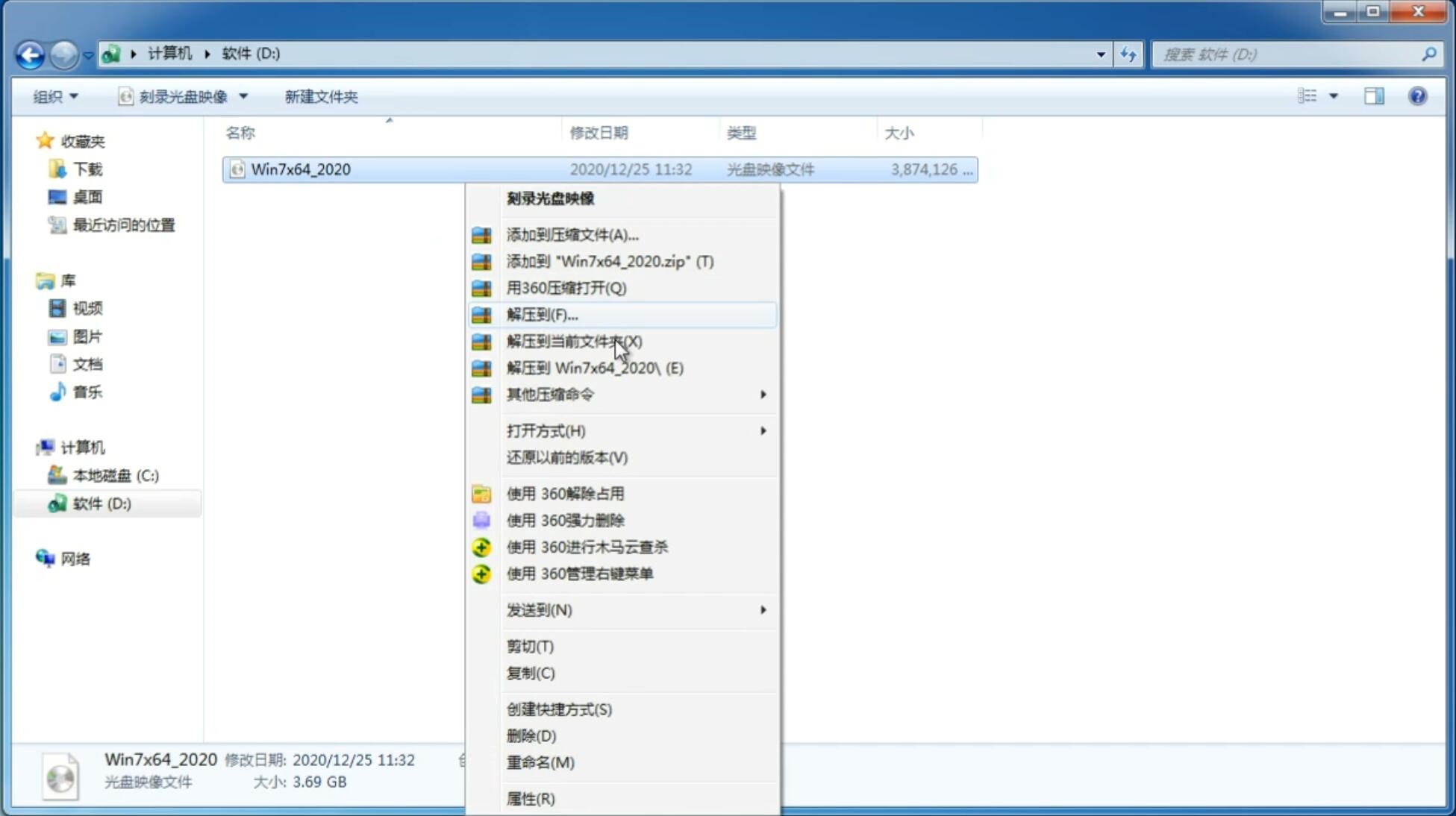Select 添加到 Win7x64_2020.zip option

pyautogui.click(x=610, y=261)
